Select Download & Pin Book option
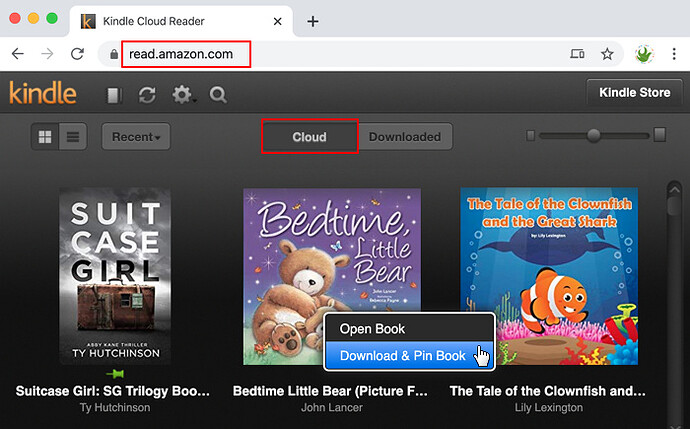 402,355
